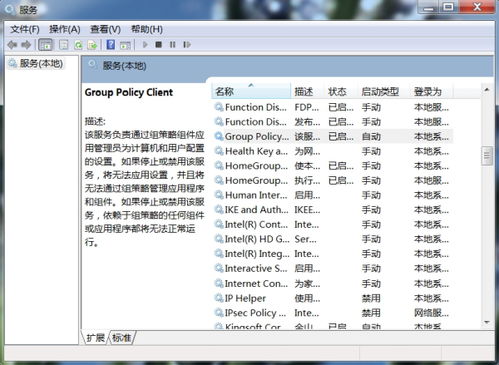Viewport: 499px width, 365px height.
Task: Click the gear icon of Group Policy row
Action: tap(219, 136)
